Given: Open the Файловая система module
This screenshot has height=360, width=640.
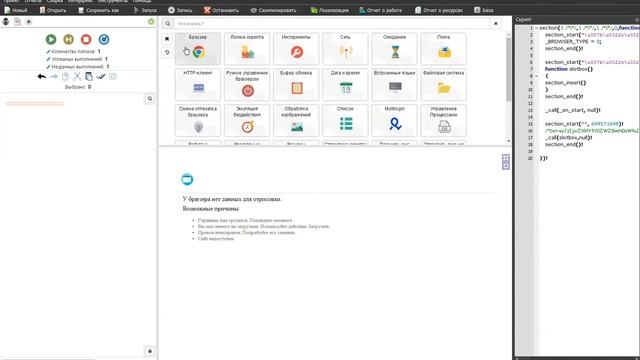Looking at the screenshot, I should pyautogui.click(x=444, y=84).
